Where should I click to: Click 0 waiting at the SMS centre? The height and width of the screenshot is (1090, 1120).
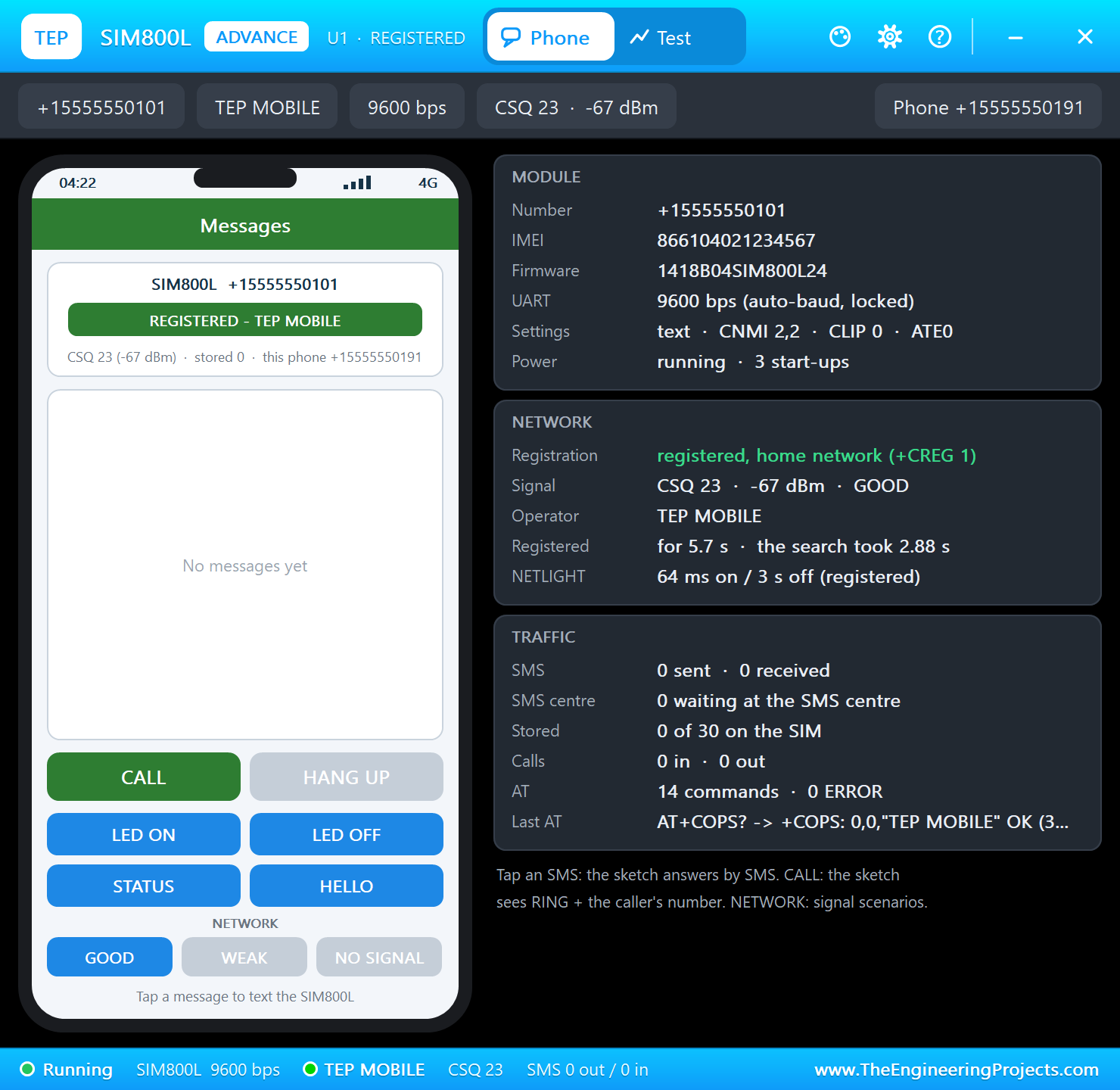point(779,700)
